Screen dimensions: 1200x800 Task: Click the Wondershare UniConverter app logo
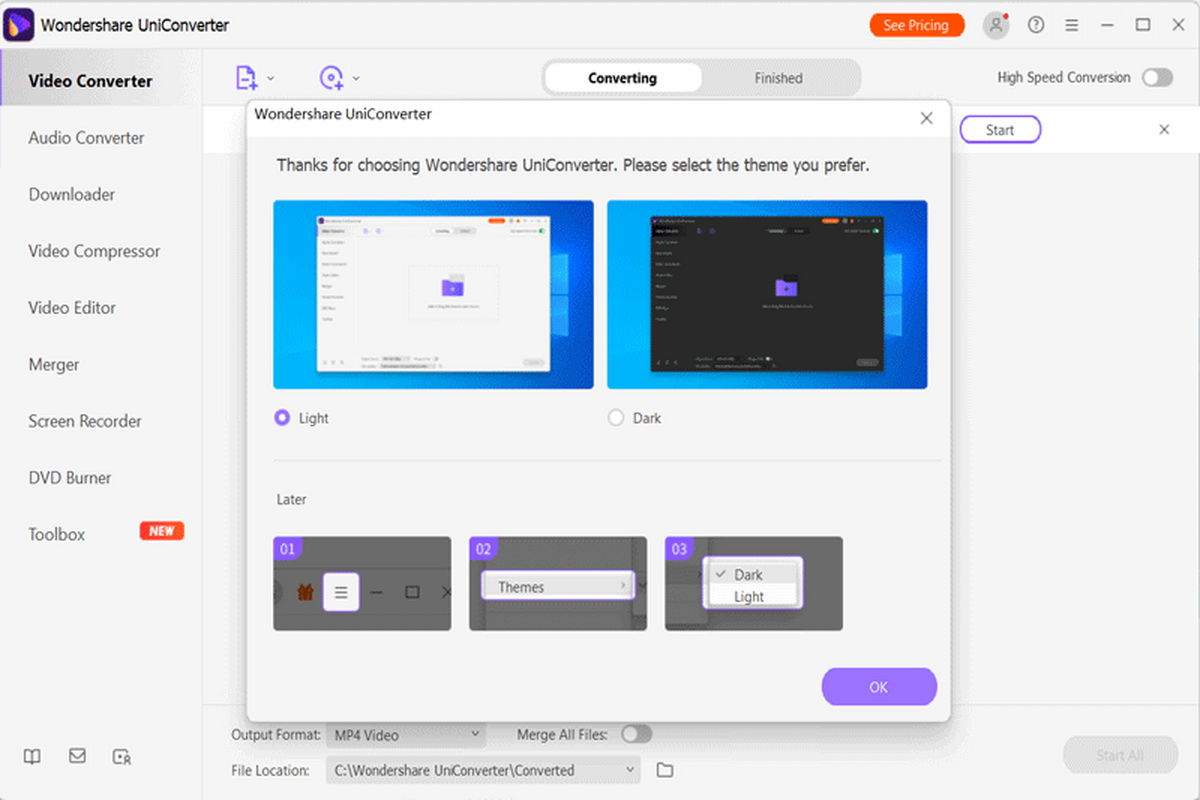tap(20, 24)
